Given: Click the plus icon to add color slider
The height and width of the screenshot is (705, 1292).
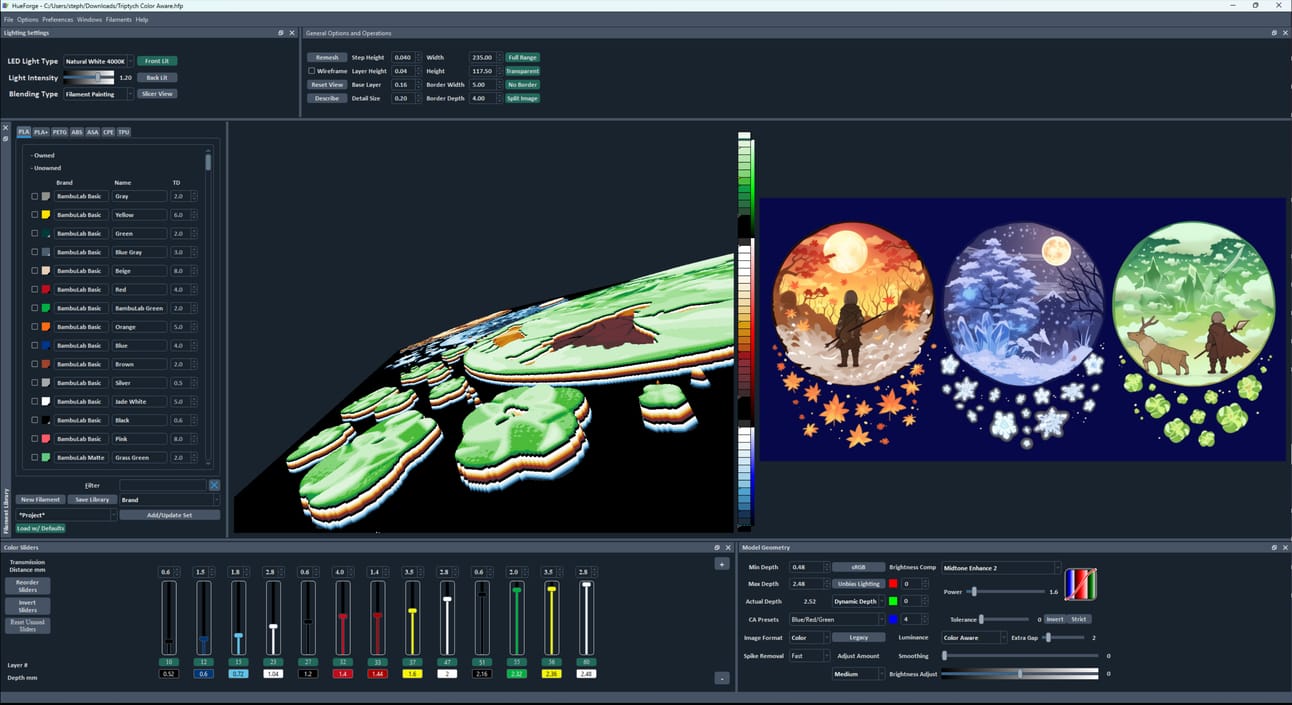Looking at the screenshot, I should coord(722,564).
